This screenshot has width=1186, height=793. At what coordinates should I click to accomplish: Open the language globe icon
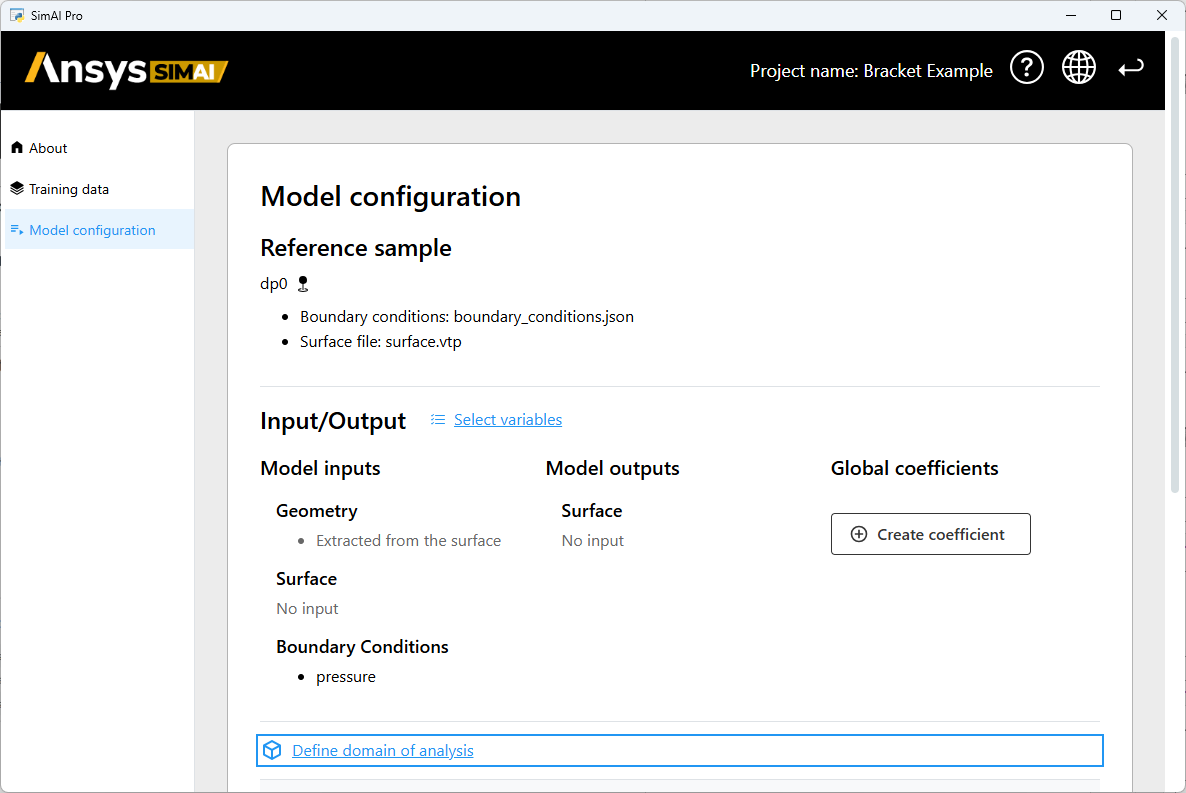coord(1078,68)
